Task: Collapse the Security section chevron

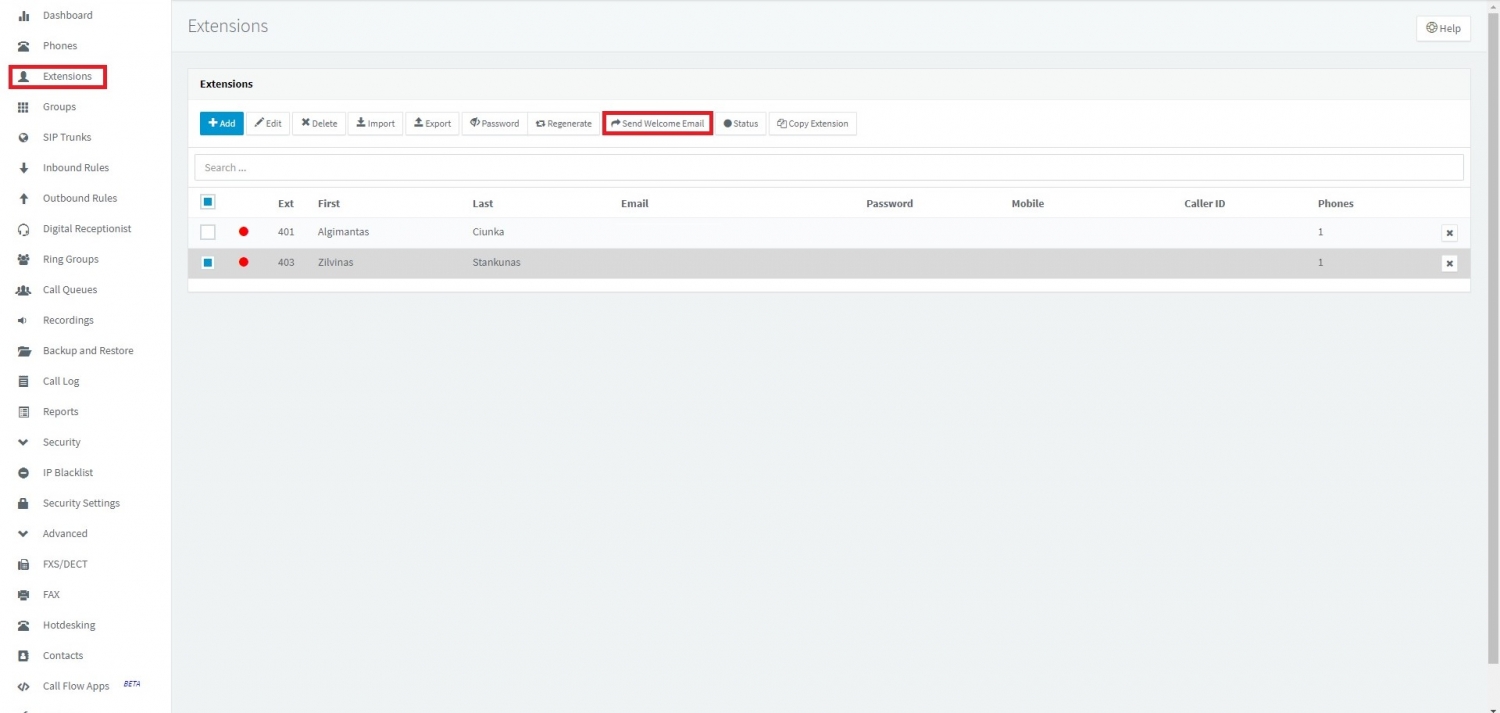Action: click(23, 442)
